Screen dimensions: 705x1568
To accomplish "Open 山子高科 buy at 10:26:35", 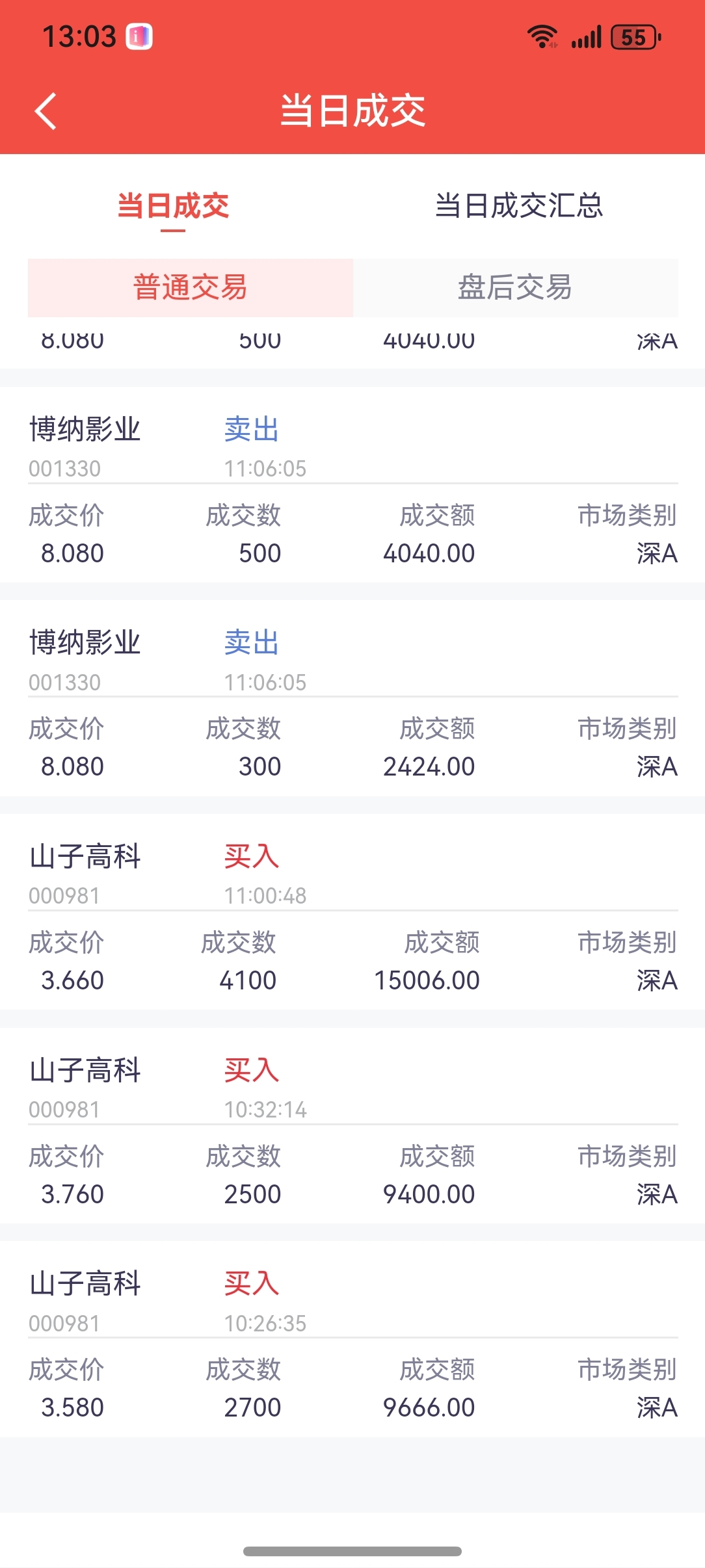I will click(x=352, y=1338).
